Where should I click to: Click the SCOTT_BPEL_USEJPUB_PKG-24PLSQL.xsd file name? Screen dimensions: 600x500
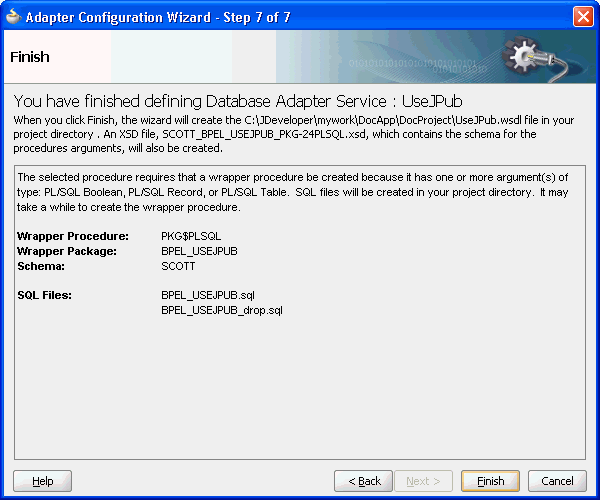tap(264, 134)
